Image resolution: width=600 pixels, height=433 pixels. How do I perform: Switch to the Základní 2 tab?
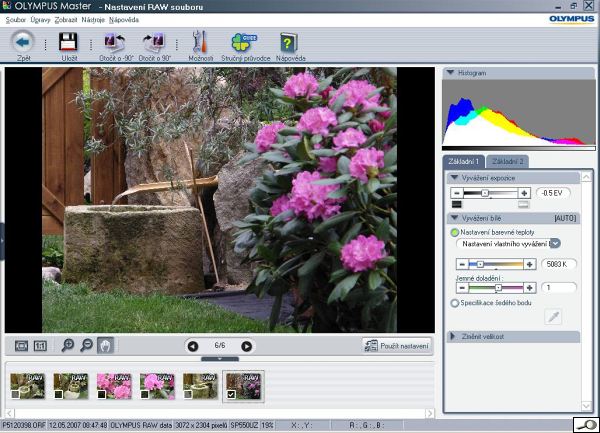[x=509, y=161]
